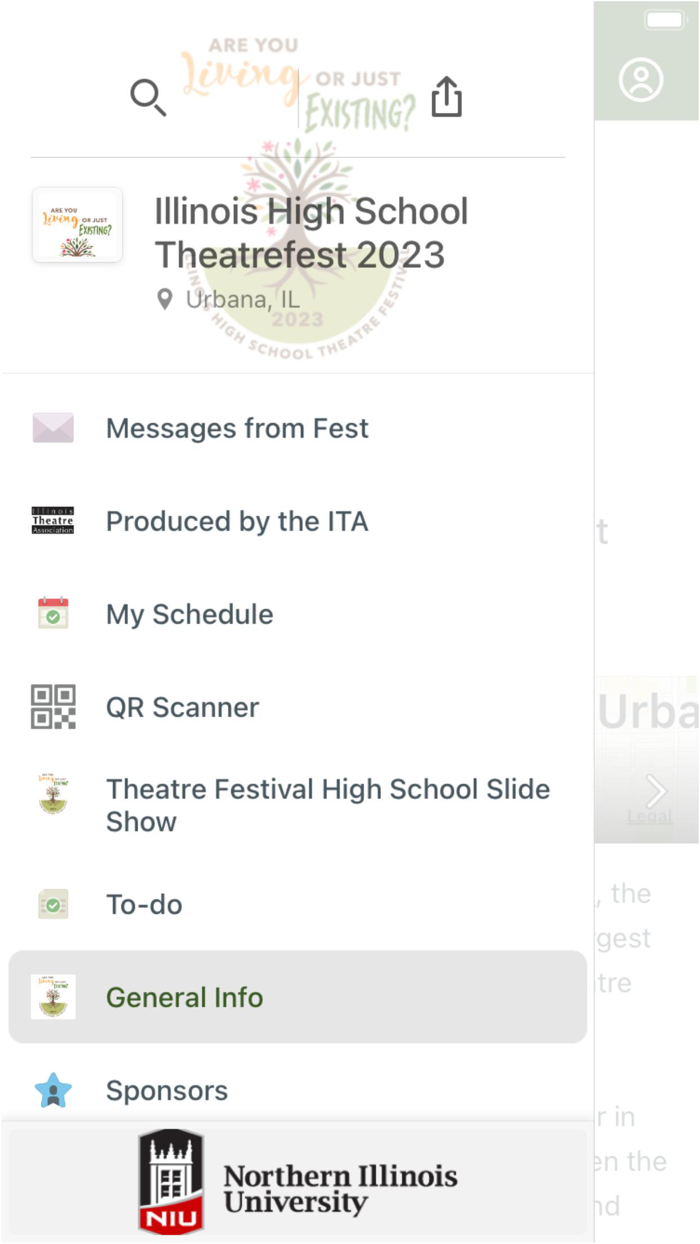Open the user profile icon
The height and width of the screenshot is (1244, 700).
point(643,80)
